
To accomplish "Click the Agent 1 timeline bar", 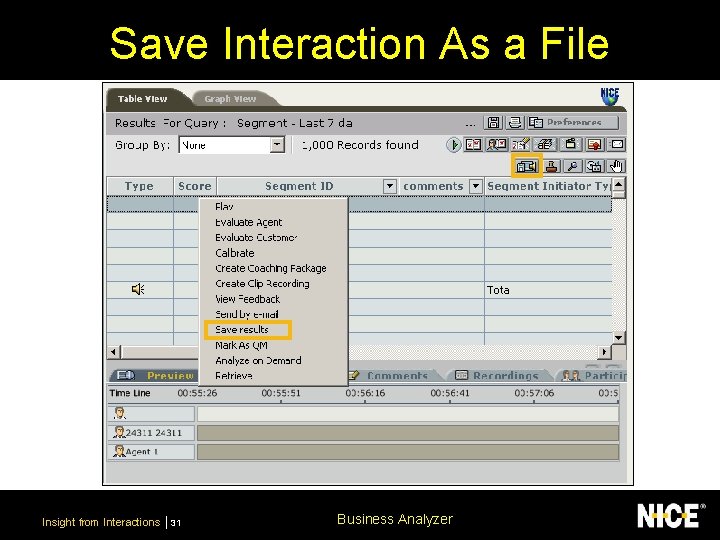I will click(408, 452).
